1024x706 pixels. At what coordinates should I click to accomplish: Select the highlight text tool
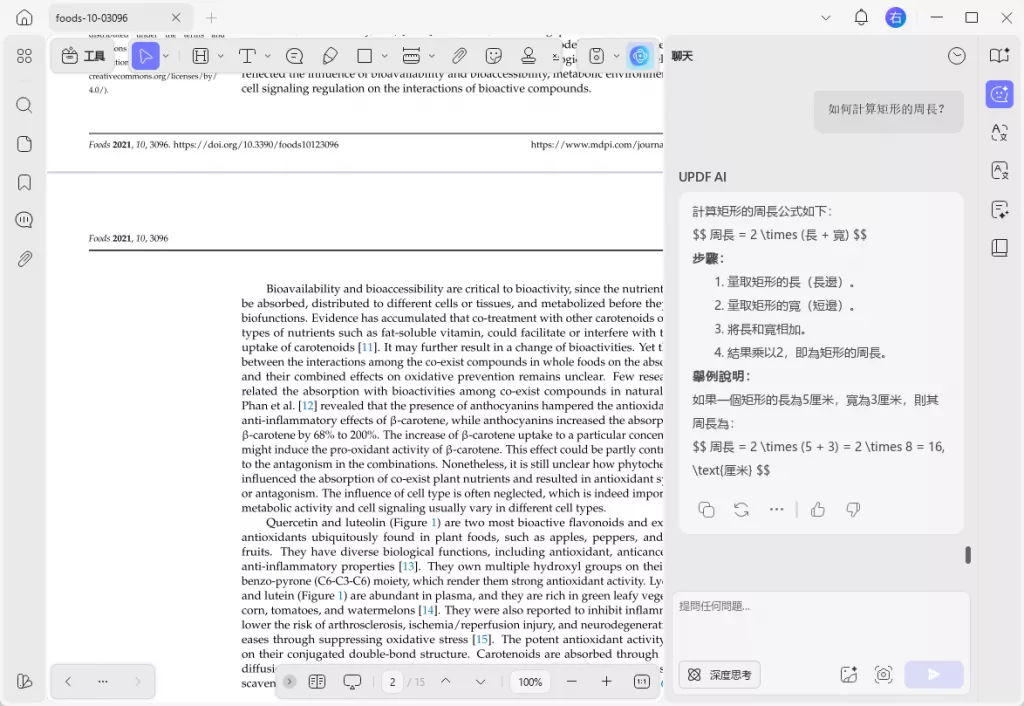200,56
